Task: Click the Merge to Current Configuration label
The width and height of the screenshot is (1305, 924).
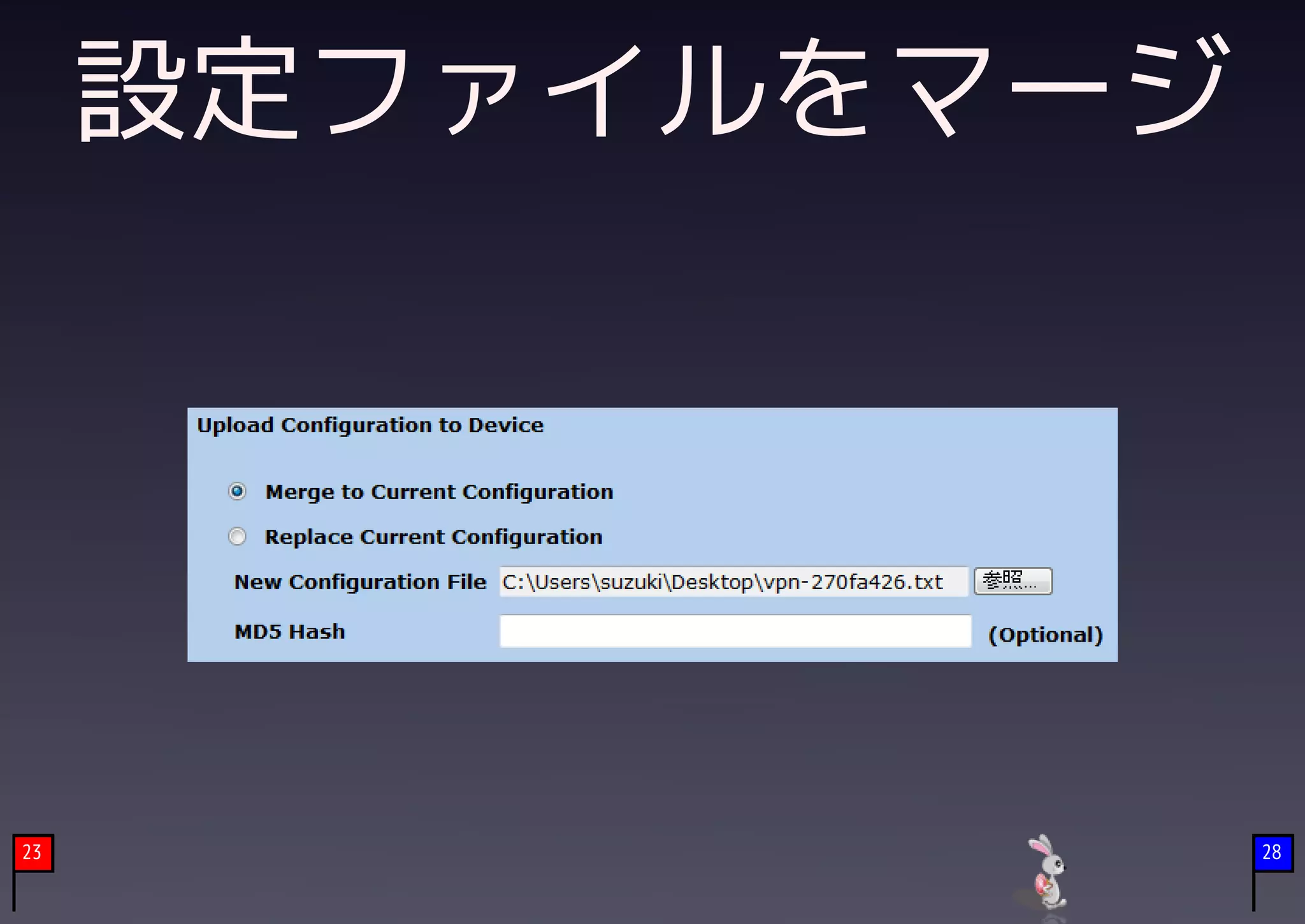Action: tap(439, 492)
